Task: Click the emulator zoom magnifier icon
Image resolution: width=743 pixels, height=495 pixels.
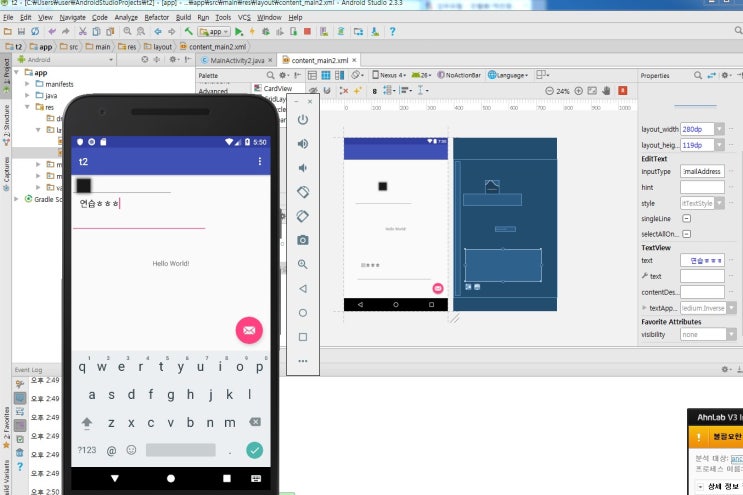Action: [x=303, y=264]
